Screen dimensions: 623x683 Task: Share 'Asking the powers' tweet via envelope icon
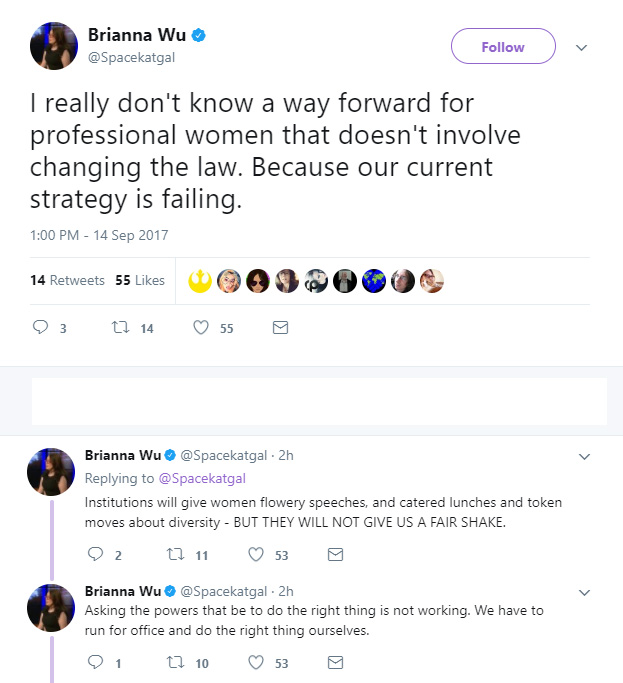(x=335, y=663)
